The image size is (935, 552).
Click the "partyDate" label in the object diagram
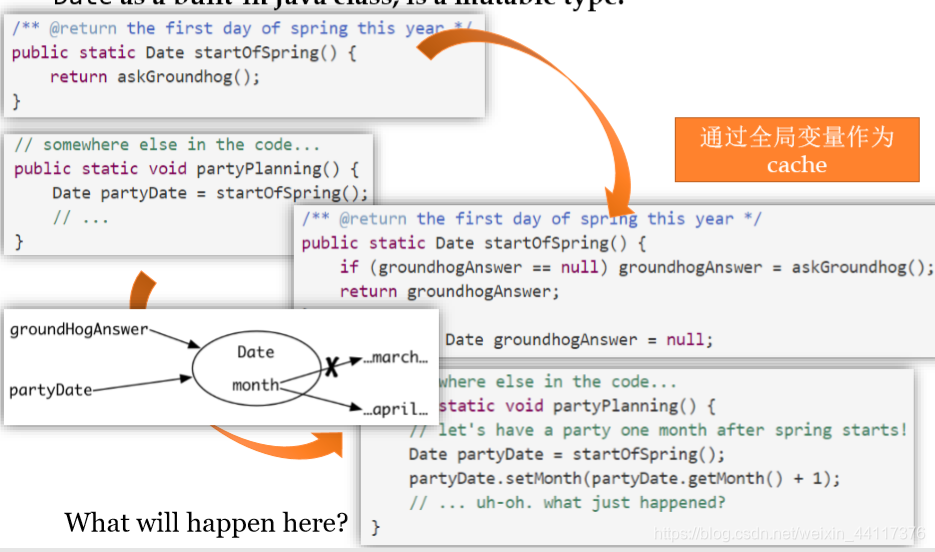point(51,390)
